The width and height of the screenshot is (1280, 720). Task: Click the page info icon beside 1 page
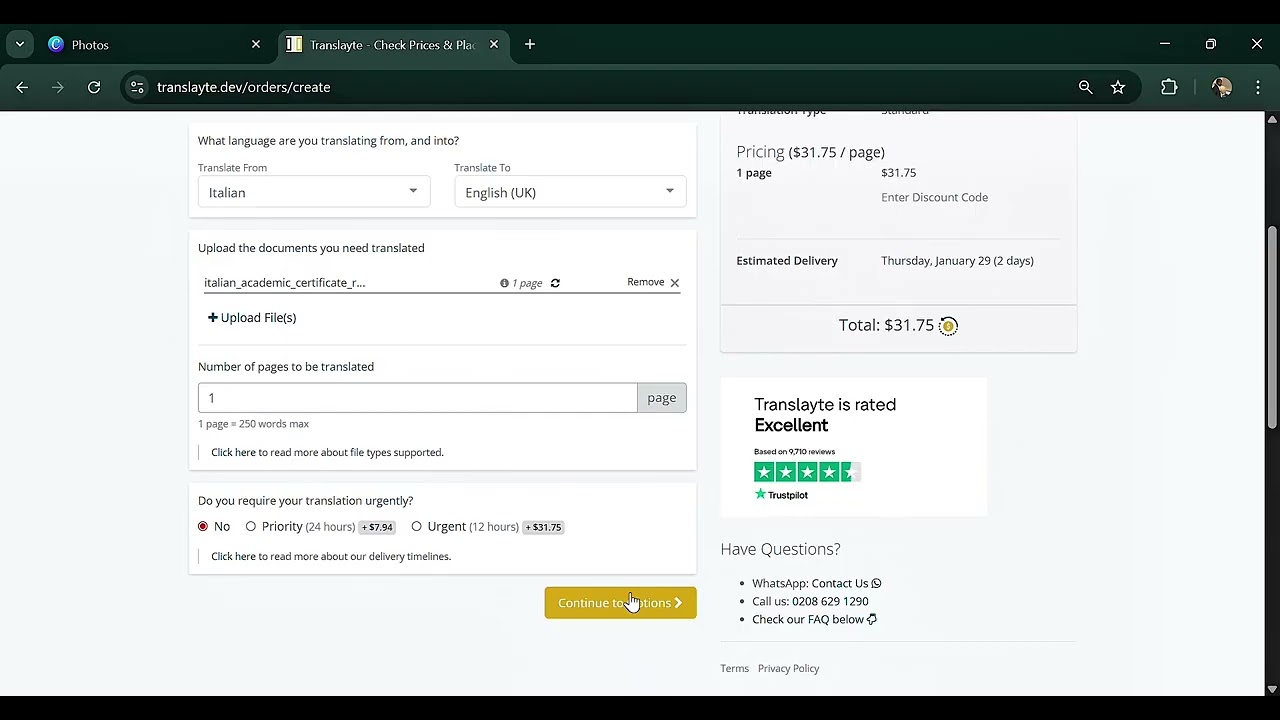point(504,283)
